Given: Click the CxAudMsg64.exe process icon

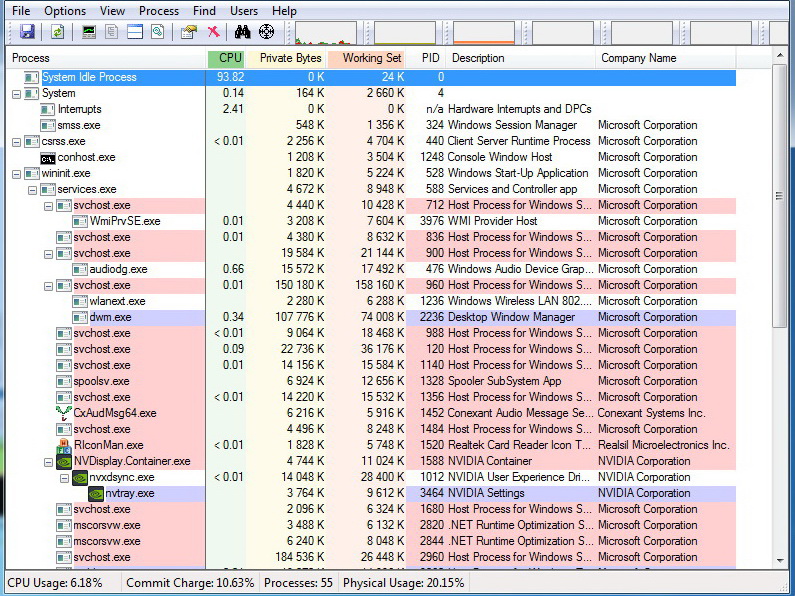Looking at the screenshot, I should [x=64, y=413].
